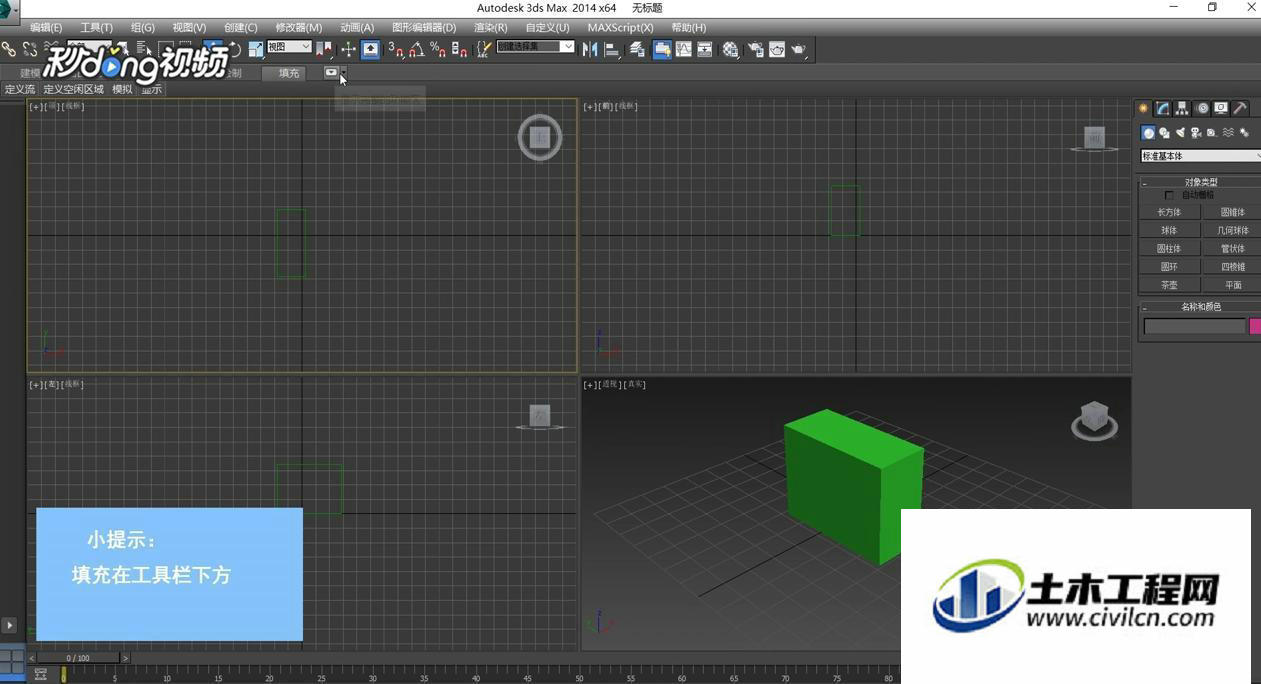Switch to the Motion command panel tab

click(1202, 108)
